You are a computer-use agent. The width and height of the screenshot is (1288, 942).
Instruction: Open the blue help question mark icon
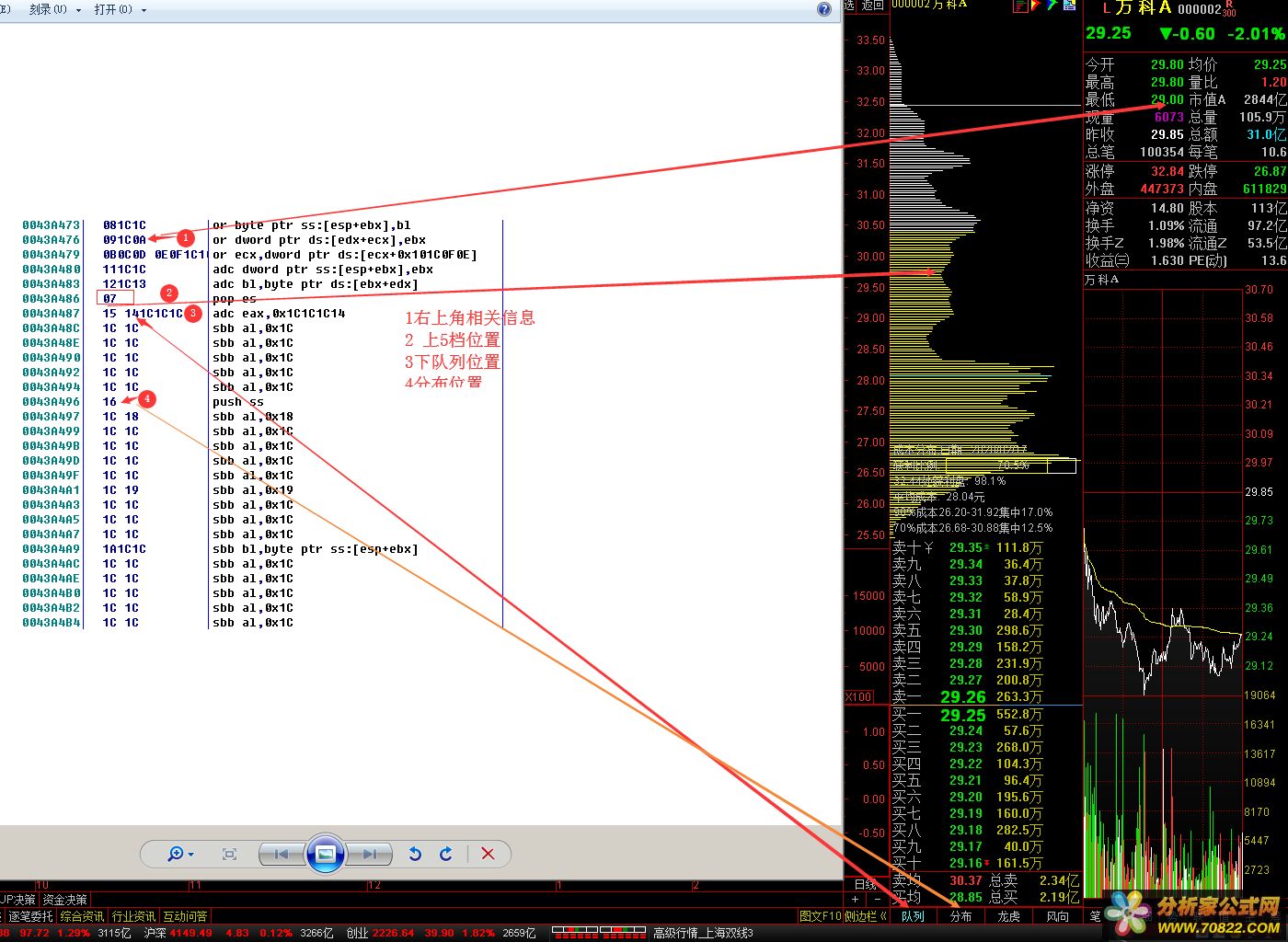(x=824, y=9)
